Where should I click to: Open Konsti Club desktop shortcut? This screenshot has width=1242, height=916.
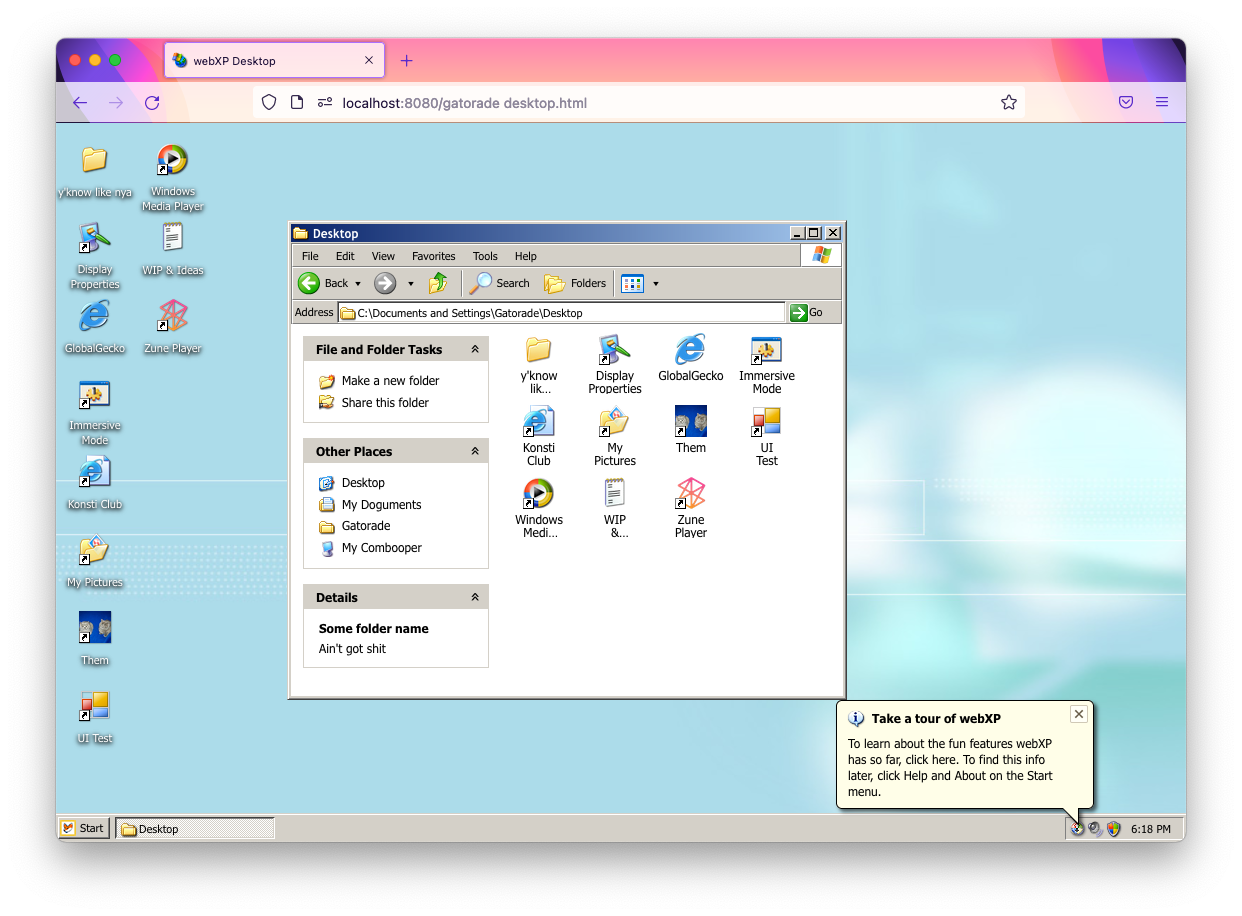click(x=95, y=472)
